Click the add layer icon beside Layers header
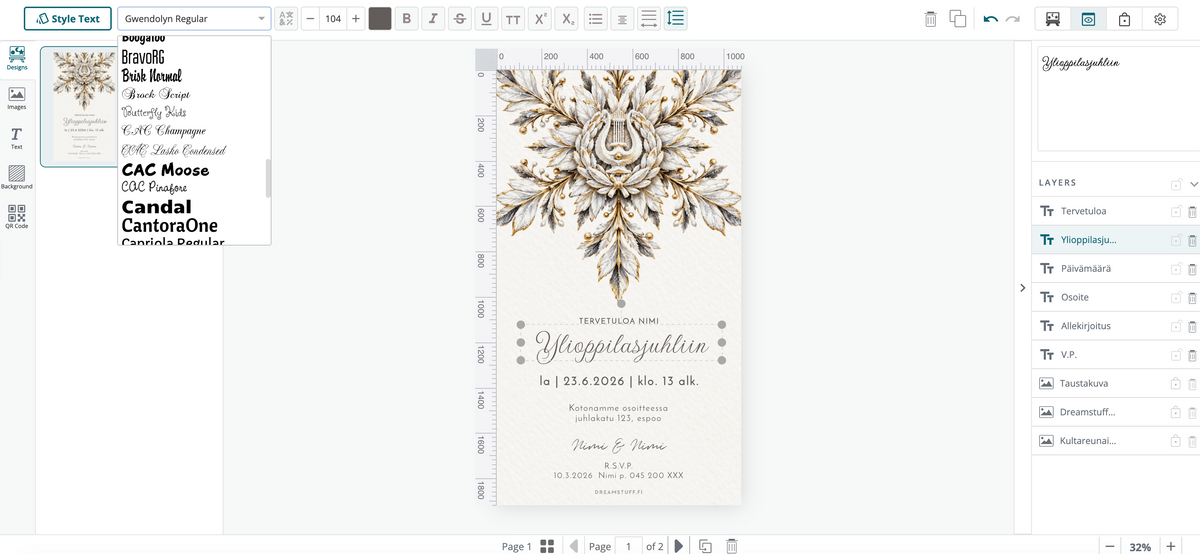1200x554 pixels. tap(1176, 184)
